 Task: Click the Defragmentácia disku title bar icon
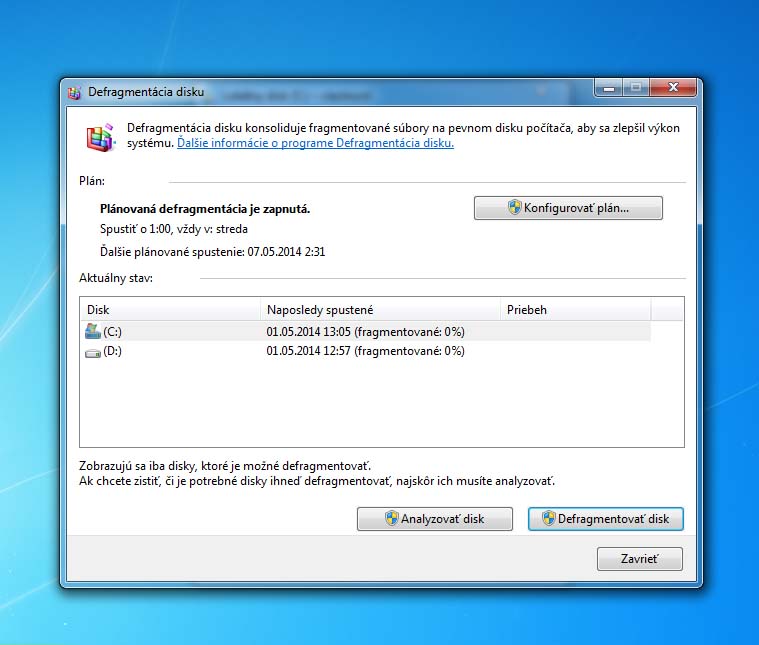tap(74, 92)
